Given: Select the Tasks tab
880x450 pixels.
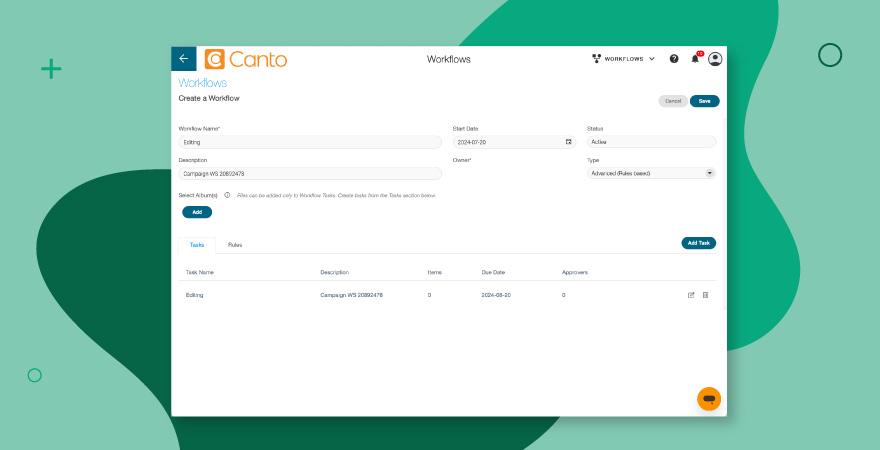Looking at the screenshot, I should 197,244.
